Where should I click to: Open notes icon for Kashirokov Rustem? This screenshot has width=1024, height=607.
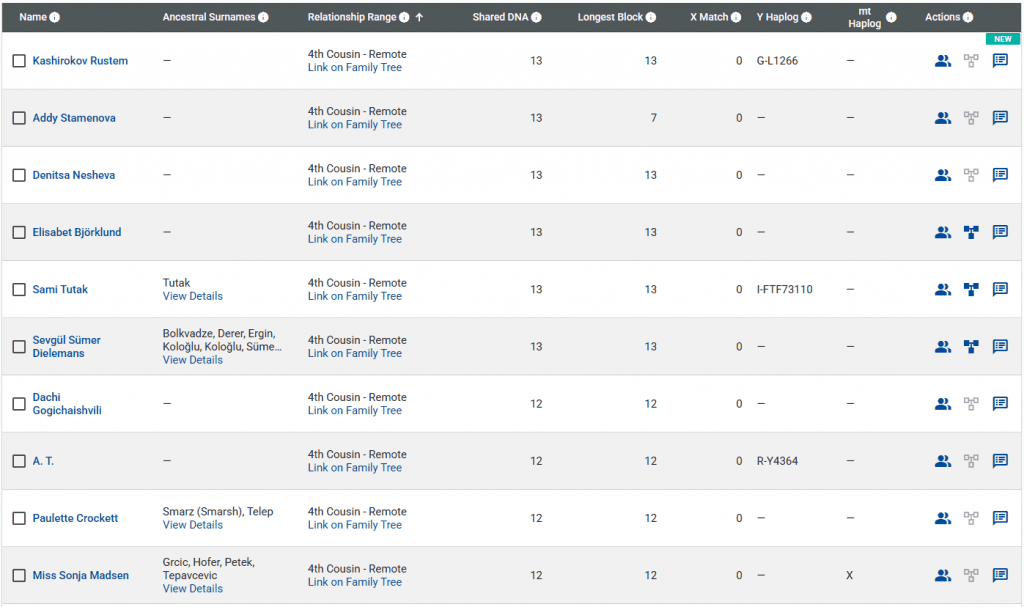1000,61
